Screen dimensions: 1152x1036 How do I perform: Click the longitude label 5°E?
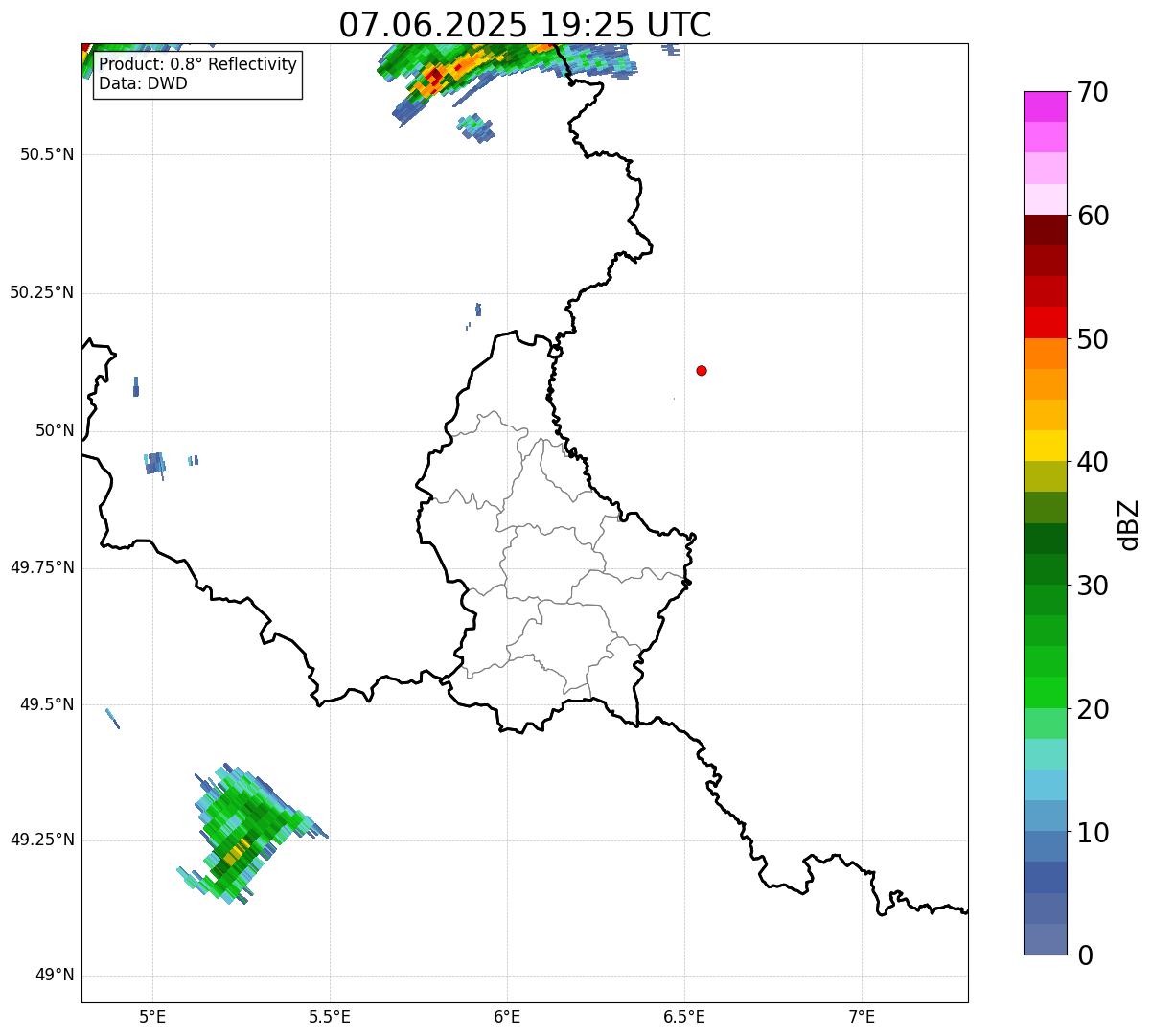(x=152, y=1016)
